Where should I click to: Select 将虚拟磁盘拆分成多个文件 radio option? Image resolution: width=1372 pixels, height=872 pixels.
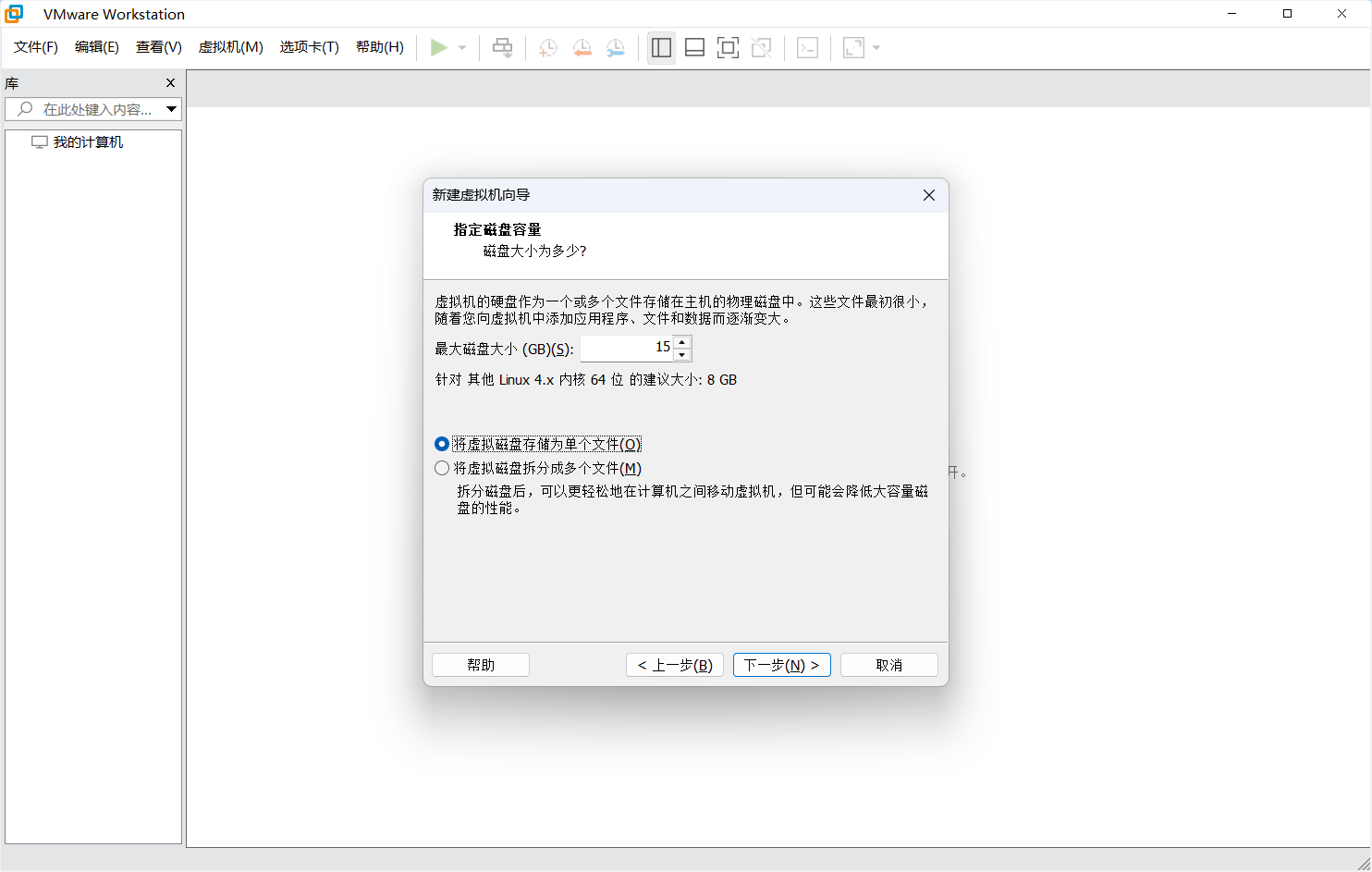tap(537, 469)
